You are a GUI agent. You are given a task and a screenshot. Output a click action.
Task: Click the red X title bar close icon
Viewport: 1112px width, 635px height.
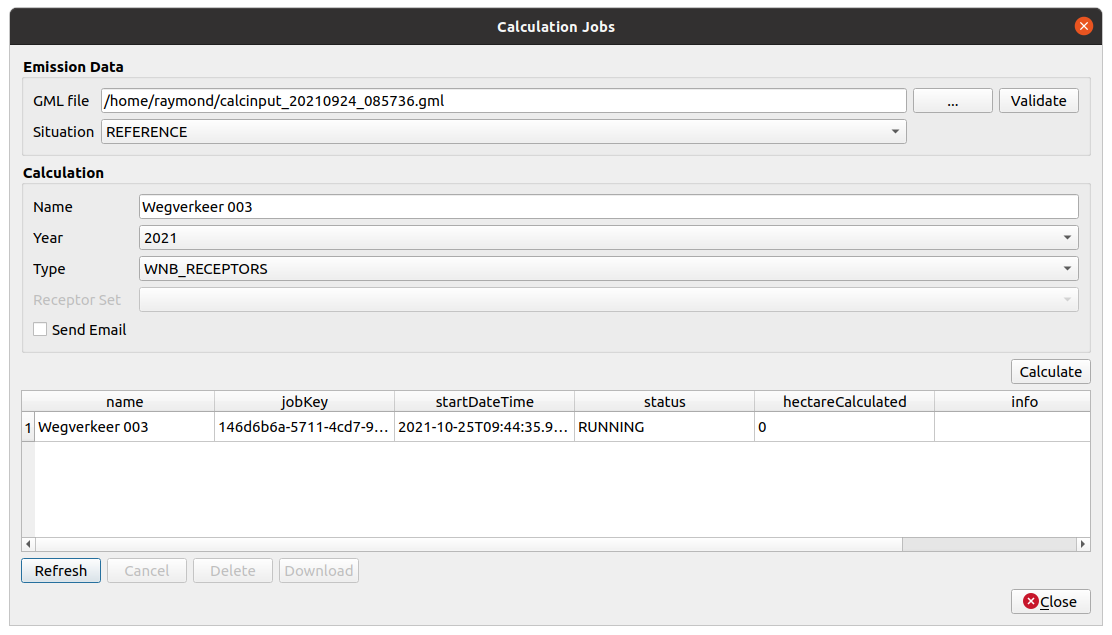click(1084, 27)
